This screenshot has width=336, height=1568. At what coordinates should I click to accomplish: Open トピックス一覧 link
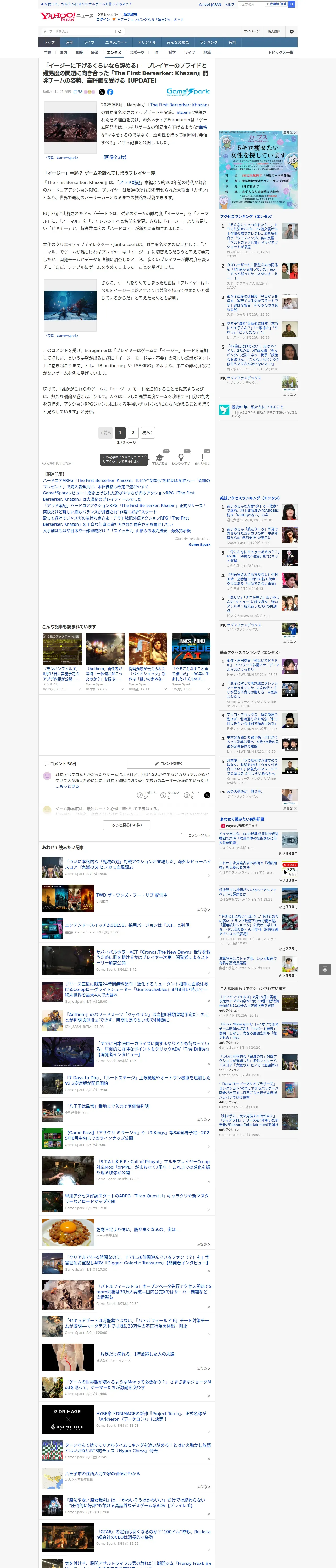(x=281, y=52)
